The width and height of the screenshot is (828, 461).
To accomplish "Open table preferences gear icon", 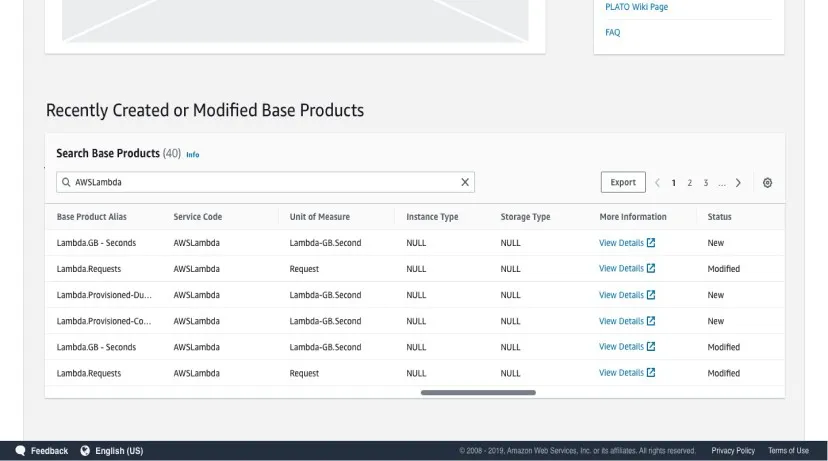I will click(x=767, y=183).
